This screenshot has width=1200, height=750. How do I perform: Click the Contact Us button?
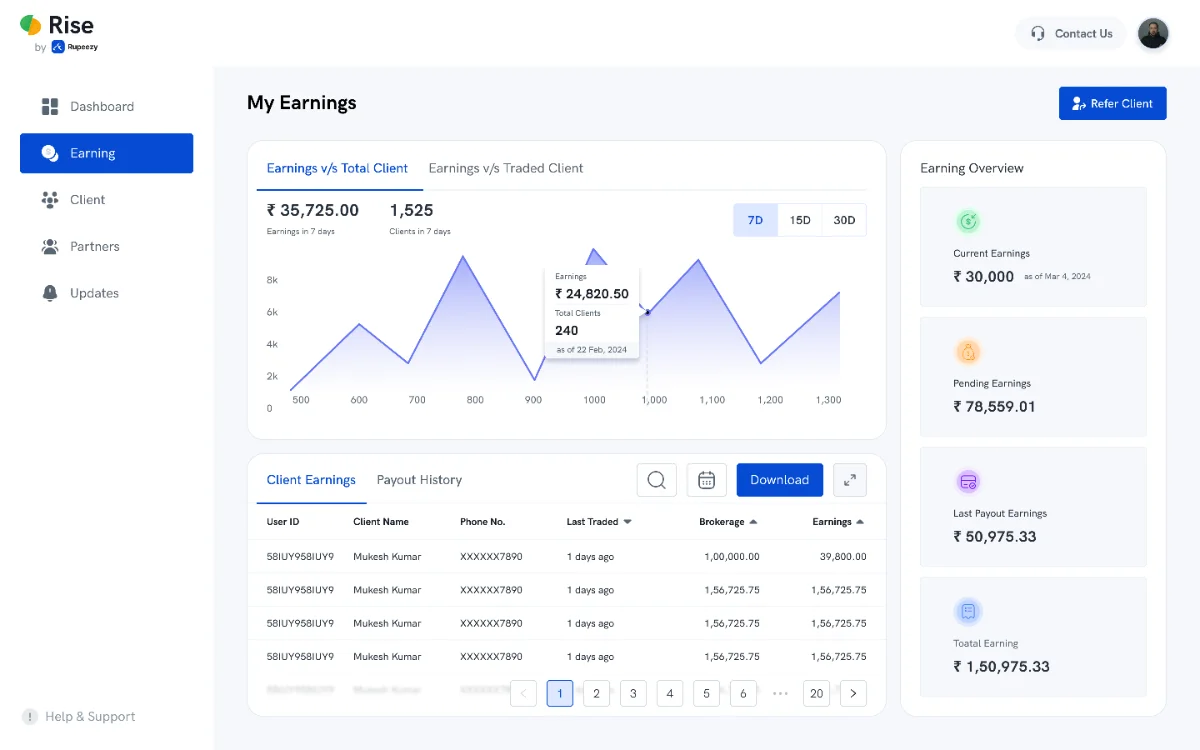click(x=1071, y=33)
